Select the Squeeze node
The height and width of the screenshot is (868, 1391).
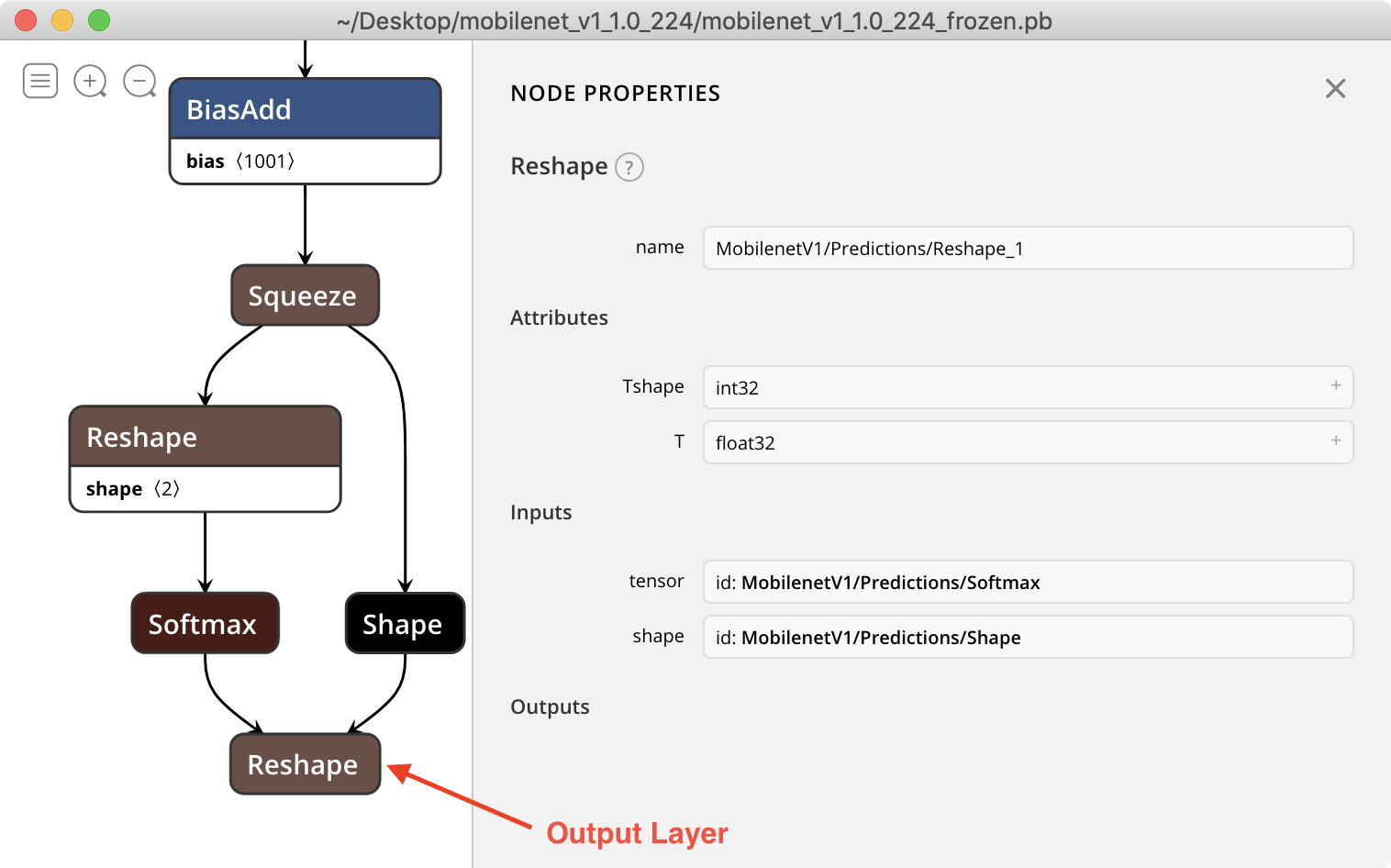305,295
